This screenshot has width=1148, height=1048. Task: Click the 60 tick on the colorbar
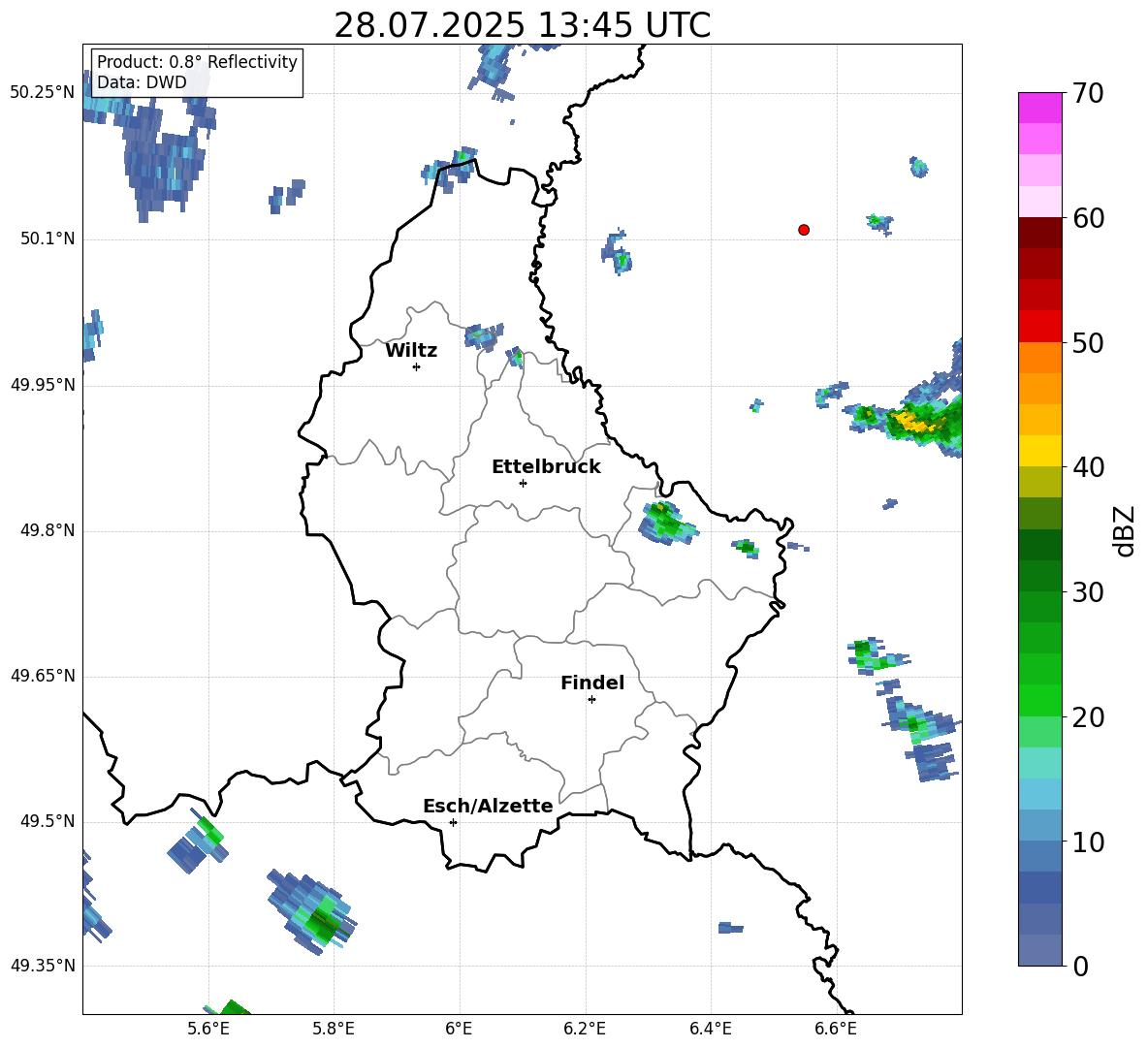point(1088,218)
